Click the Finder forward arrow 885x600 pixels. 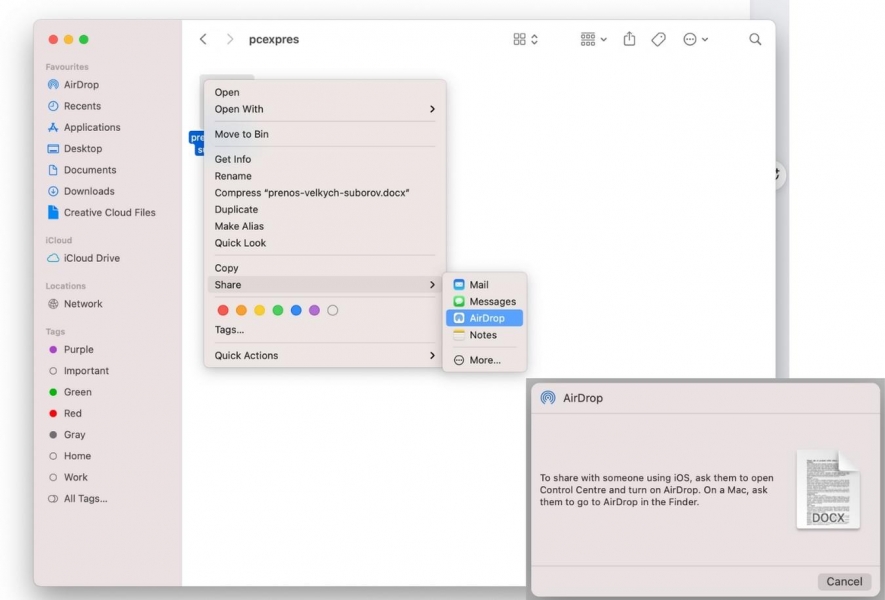tap(229, 39)
